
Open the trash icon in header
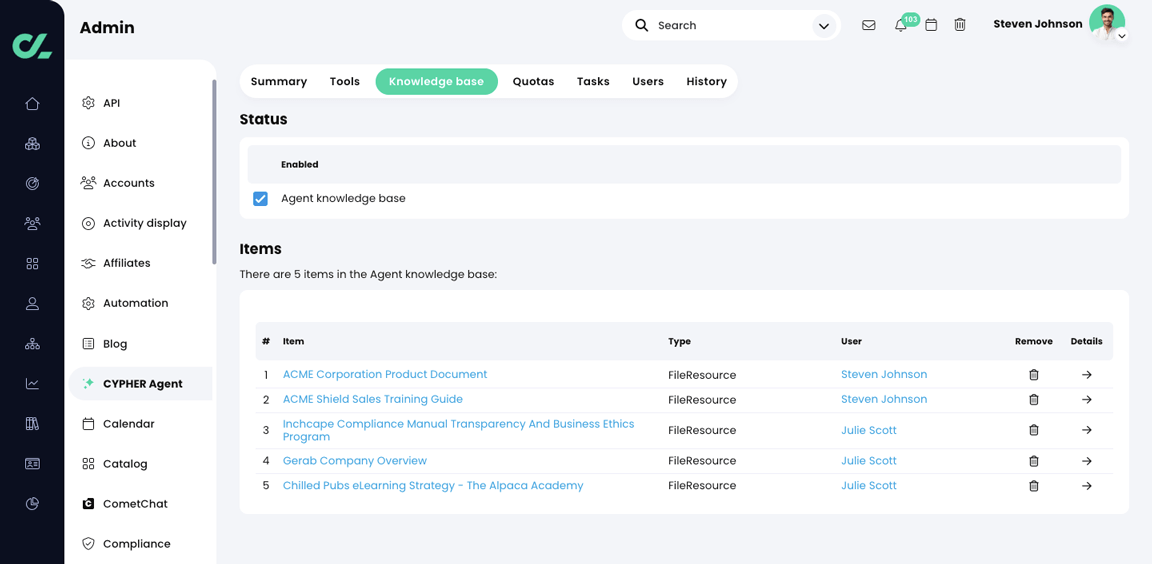960,25
